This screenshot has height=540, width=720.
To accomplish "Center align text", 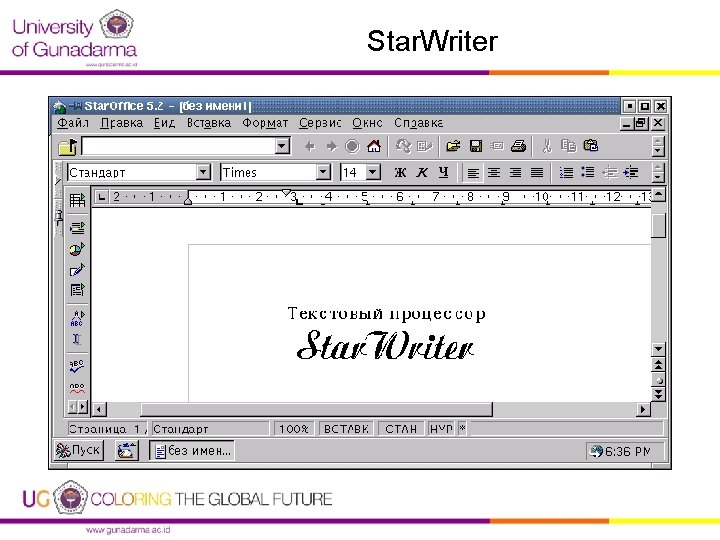I will (494, 173).
